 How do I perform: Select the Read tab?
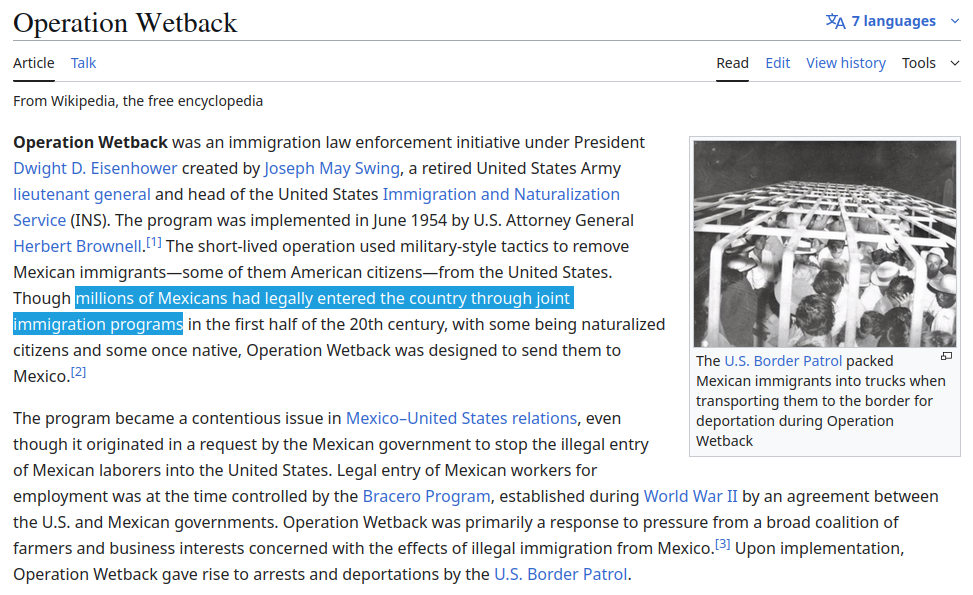[732, 63]
